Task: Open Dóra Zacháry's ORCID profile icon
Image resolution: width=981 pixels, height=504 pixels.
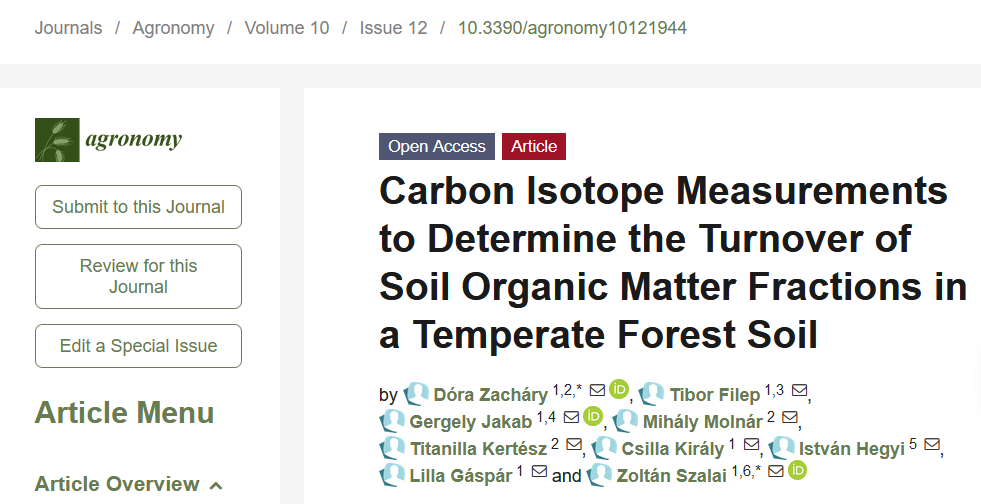Action: click(x=618, y=389)
